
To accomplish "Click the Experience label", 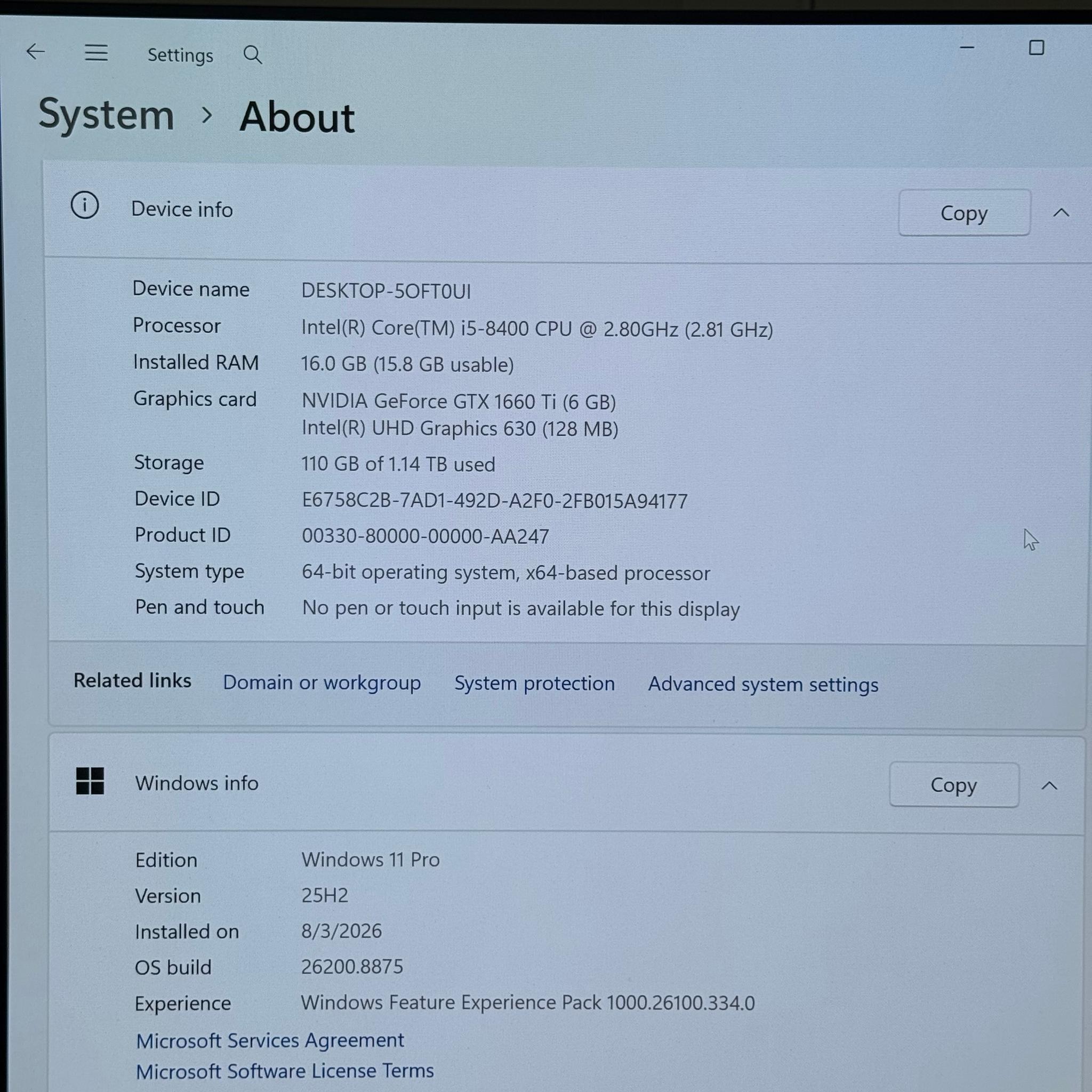I will point(182,1004).
